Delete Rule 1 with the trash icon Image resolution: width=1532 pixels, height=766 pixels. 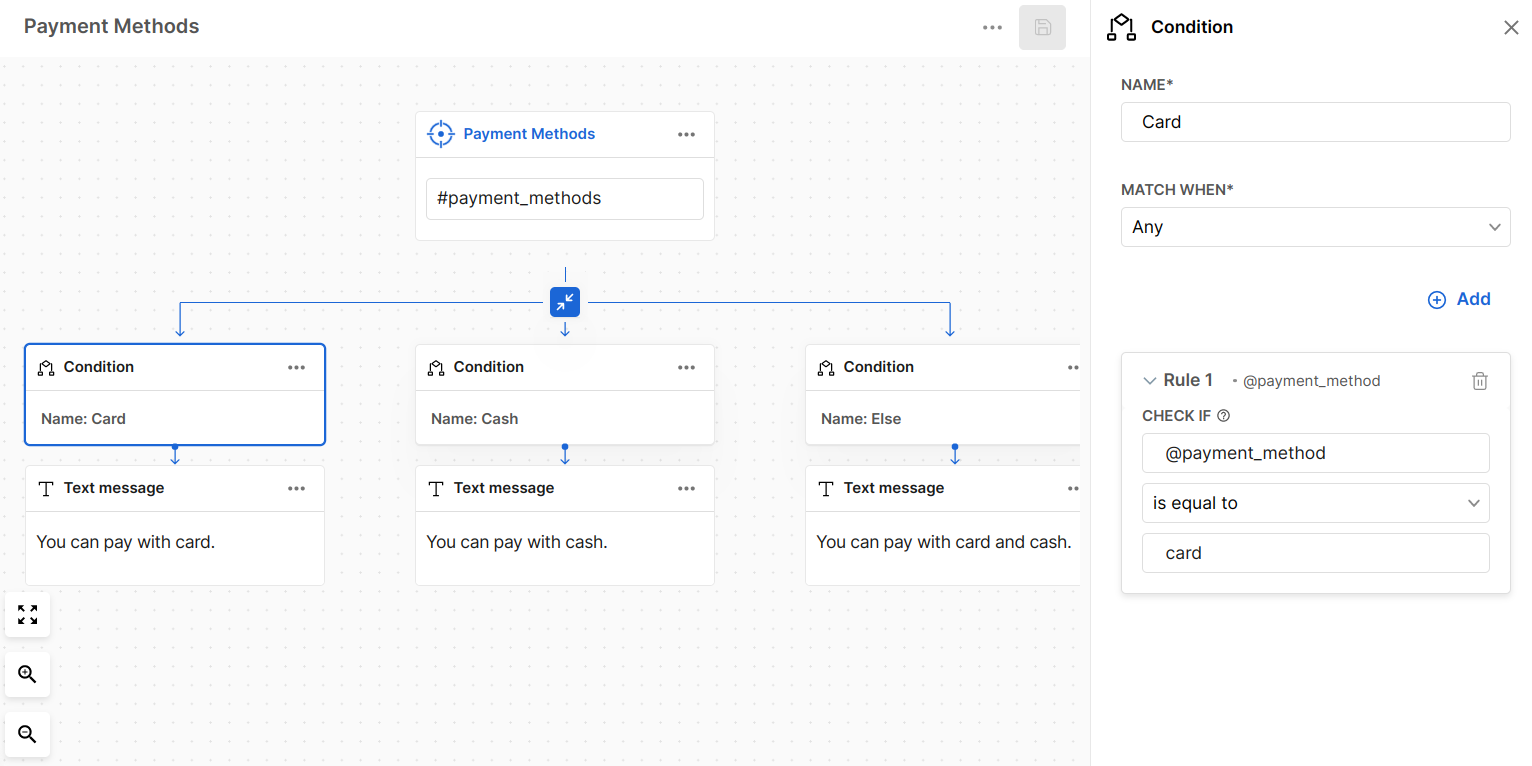point(1480,381)
